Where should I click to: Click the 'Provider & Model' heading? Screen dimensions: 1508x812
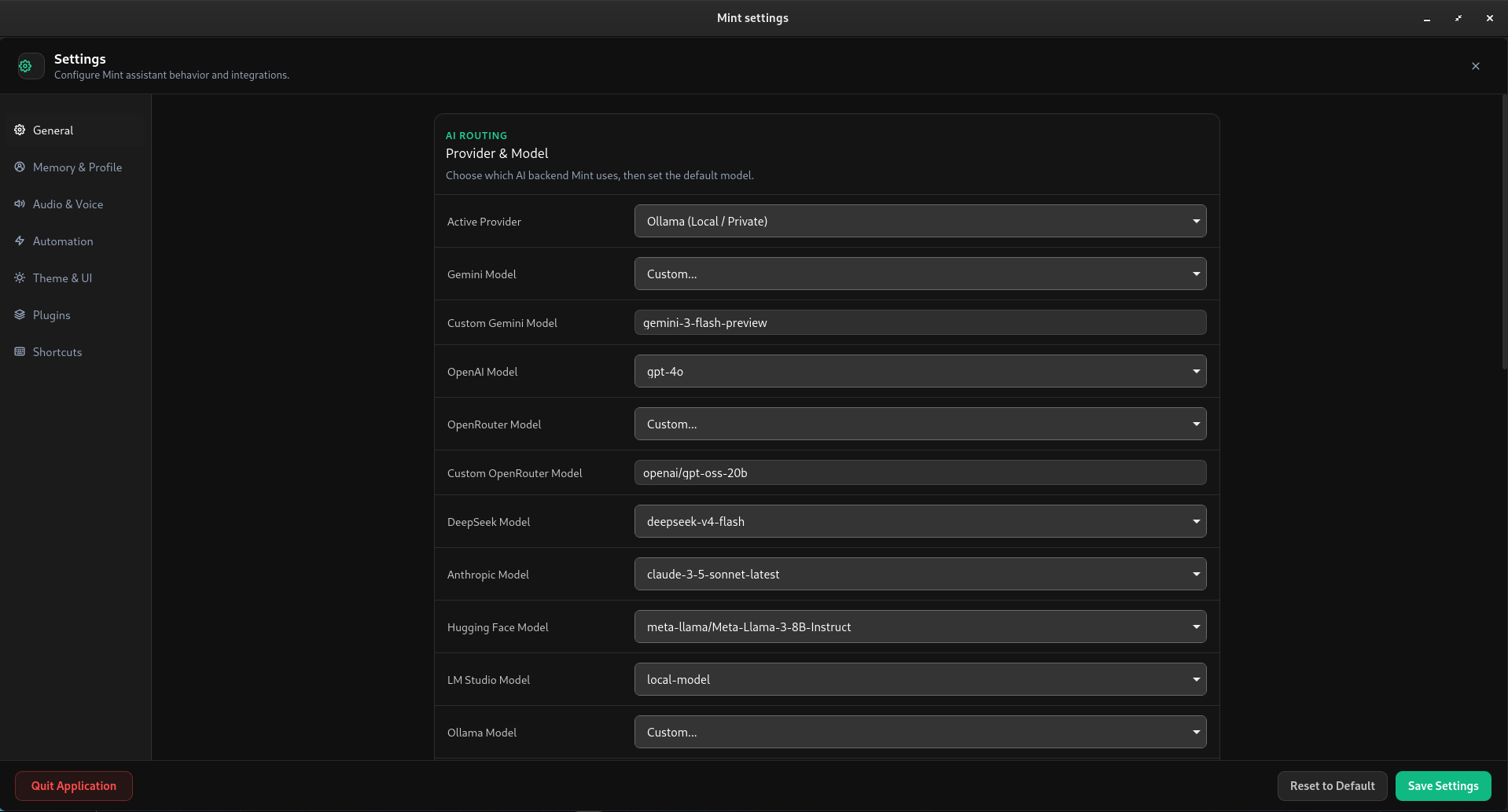[497, 153]
